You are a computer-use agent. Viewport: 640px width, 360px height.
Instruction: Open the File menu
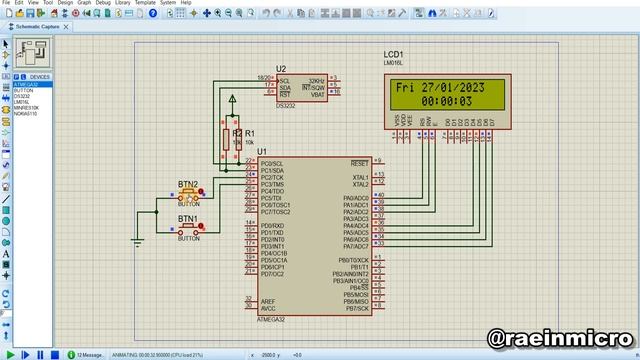[x=6, y=2]
